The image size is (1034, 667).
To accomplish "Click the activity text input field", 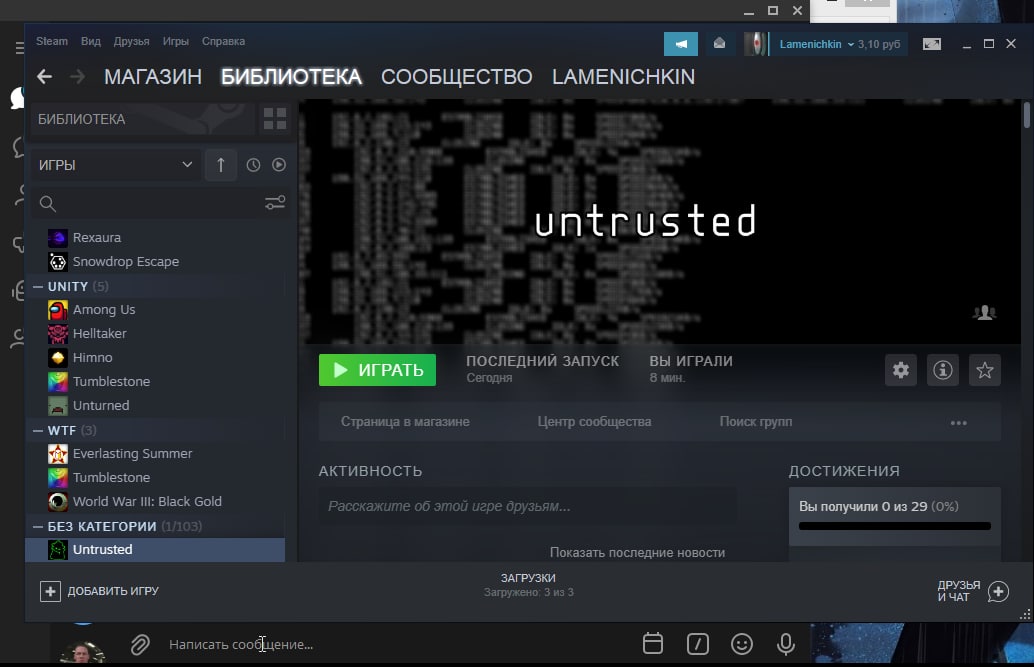I will click(x=528, y=506).
